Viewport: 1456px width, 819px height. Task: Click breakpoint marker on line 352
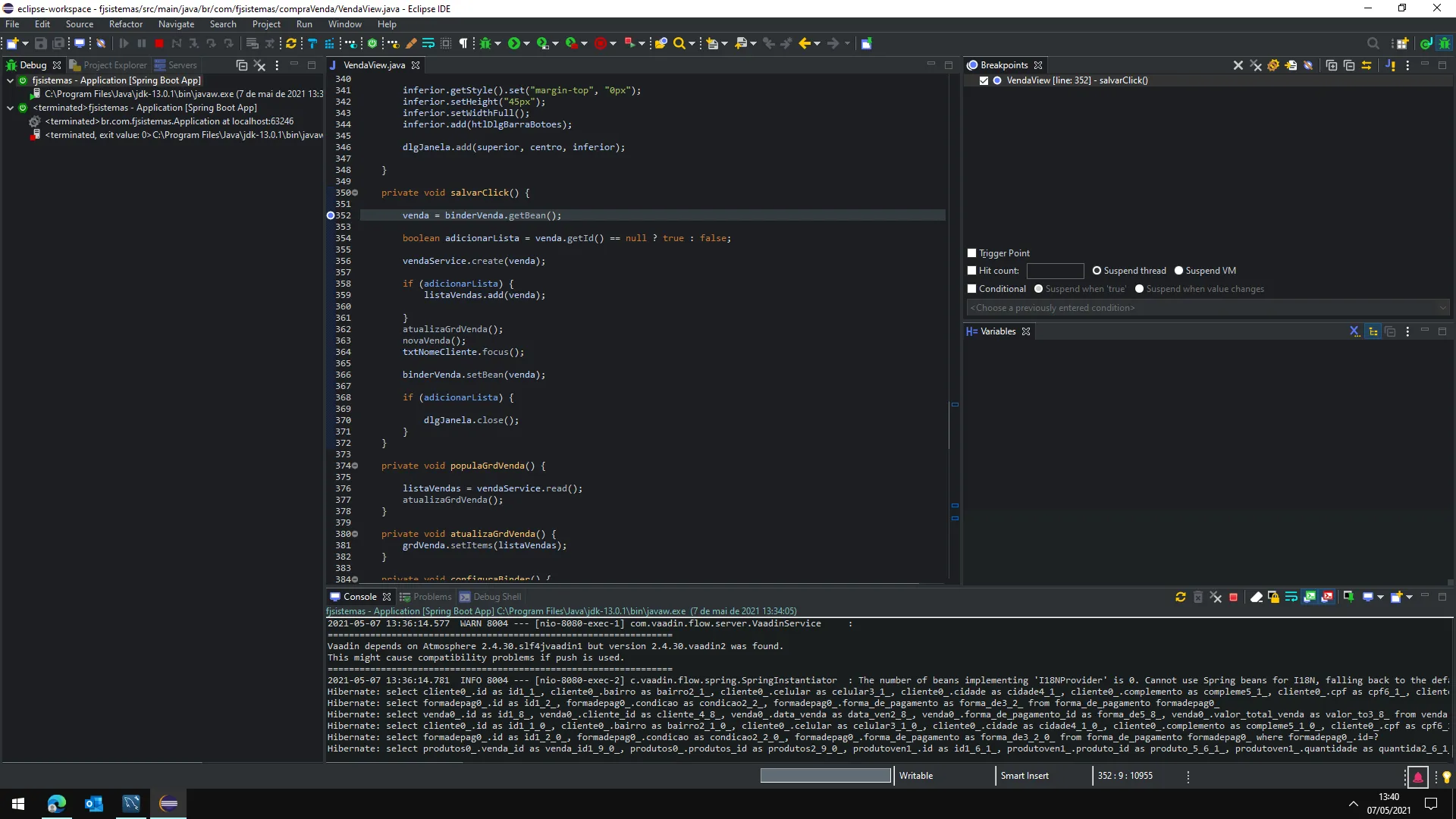[331, 216]
